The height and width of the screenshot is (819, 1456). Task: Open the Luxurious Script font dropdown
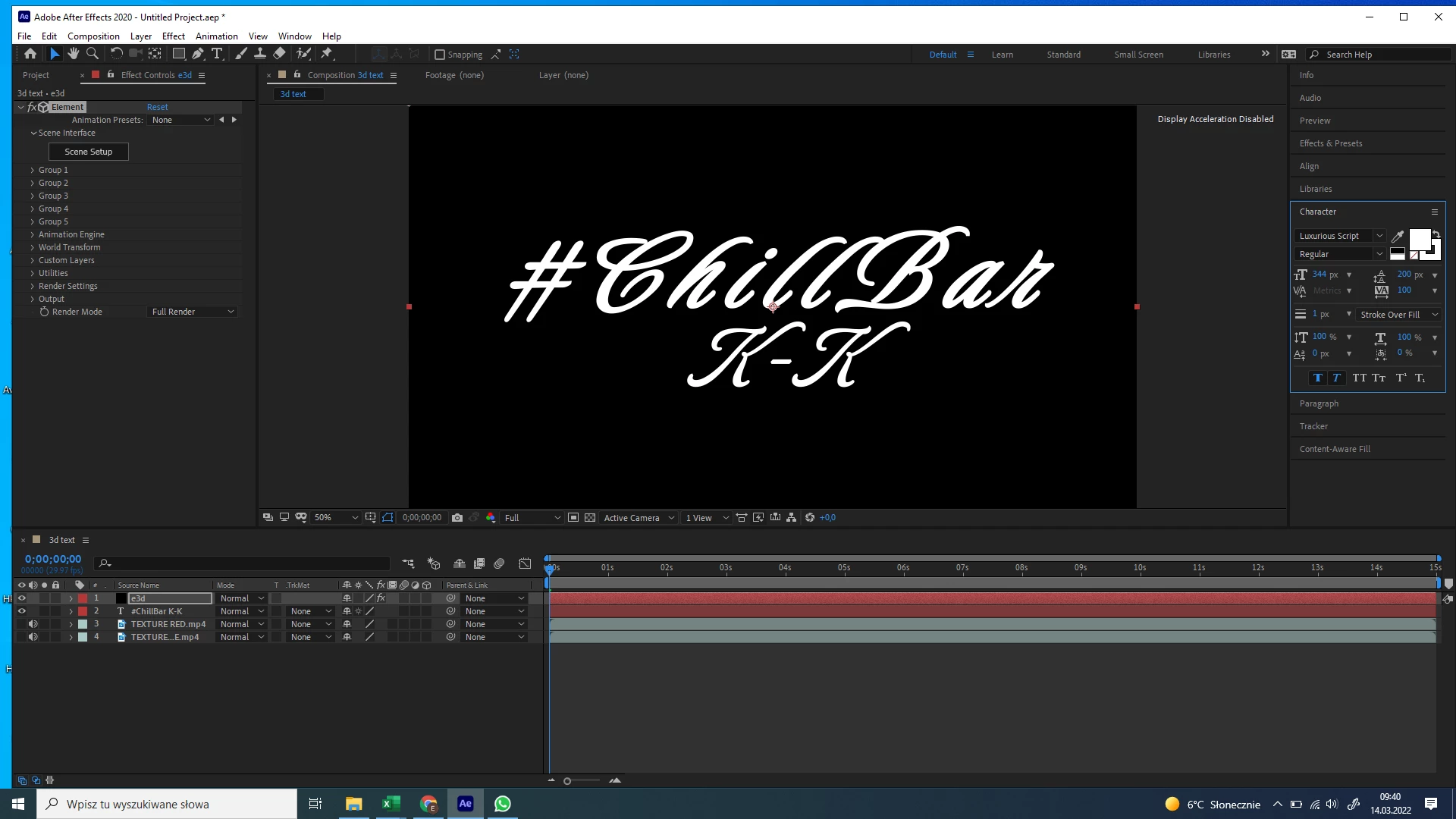coord(1379,236)
